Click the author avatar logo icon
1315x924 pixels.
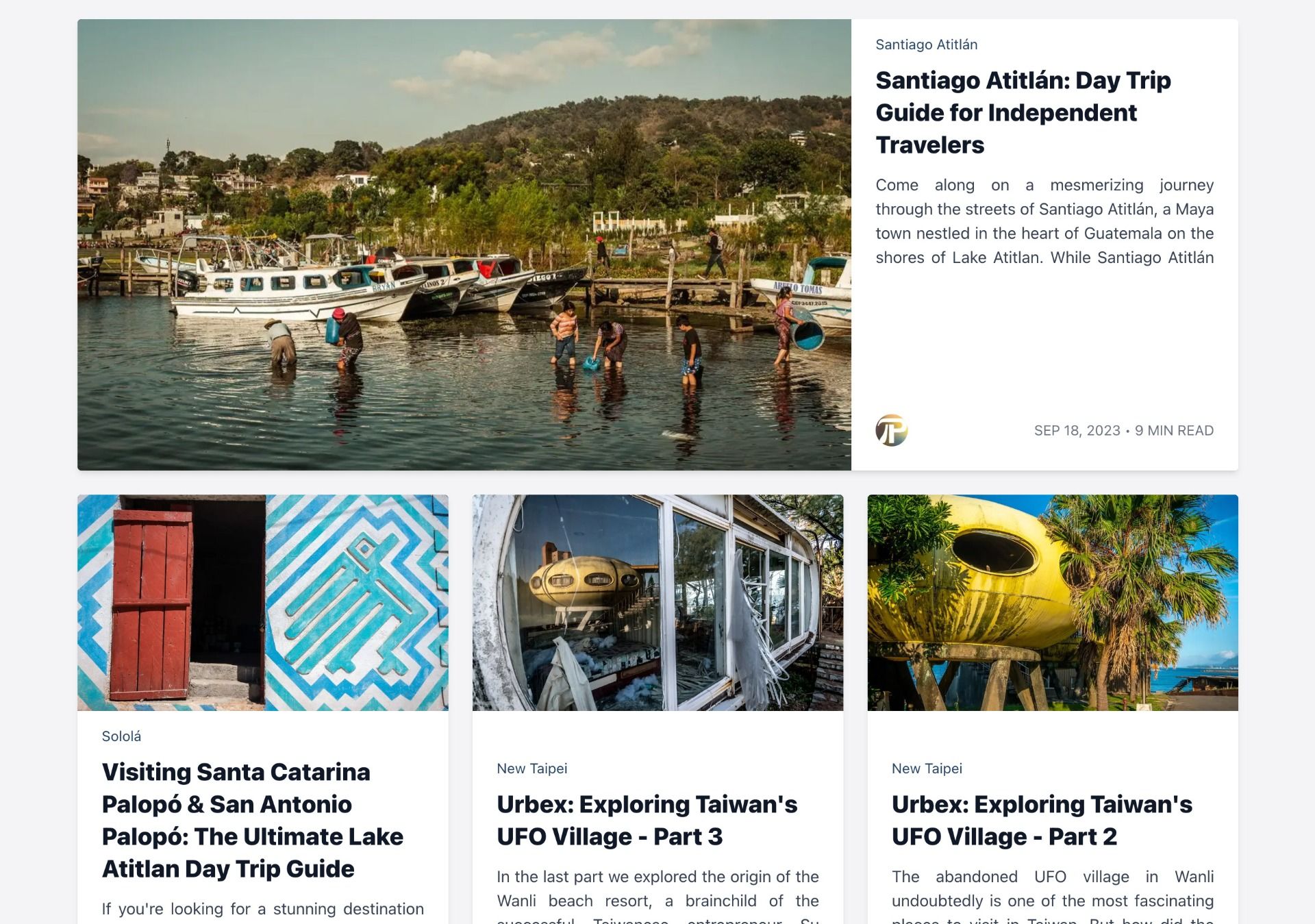(891, 430)
